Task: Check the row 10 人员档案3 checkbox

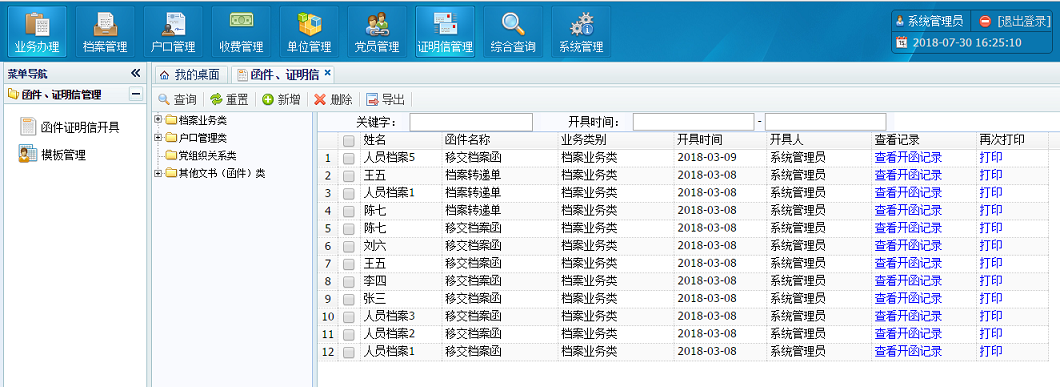Action: pos(348,317)
